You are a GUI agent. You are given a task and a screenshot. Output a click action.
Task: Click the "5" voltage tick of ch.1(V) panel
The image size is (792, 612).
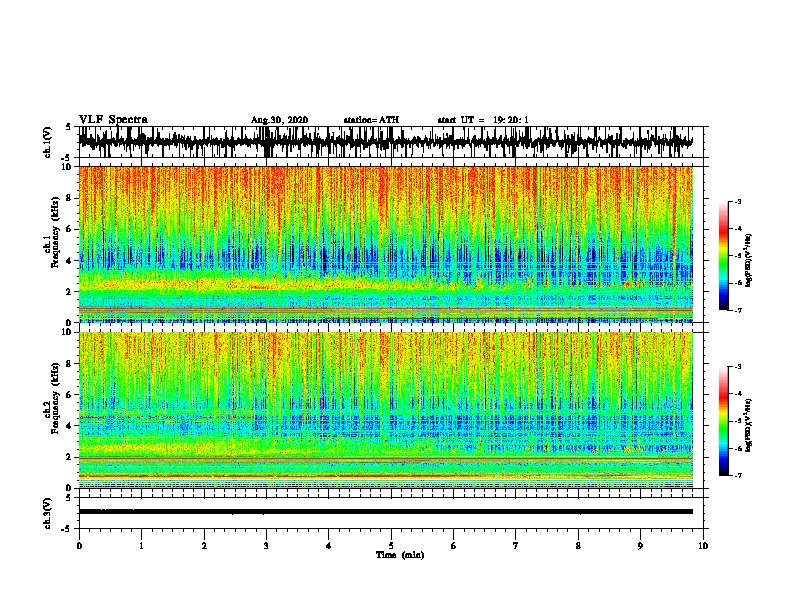point(69,127)
